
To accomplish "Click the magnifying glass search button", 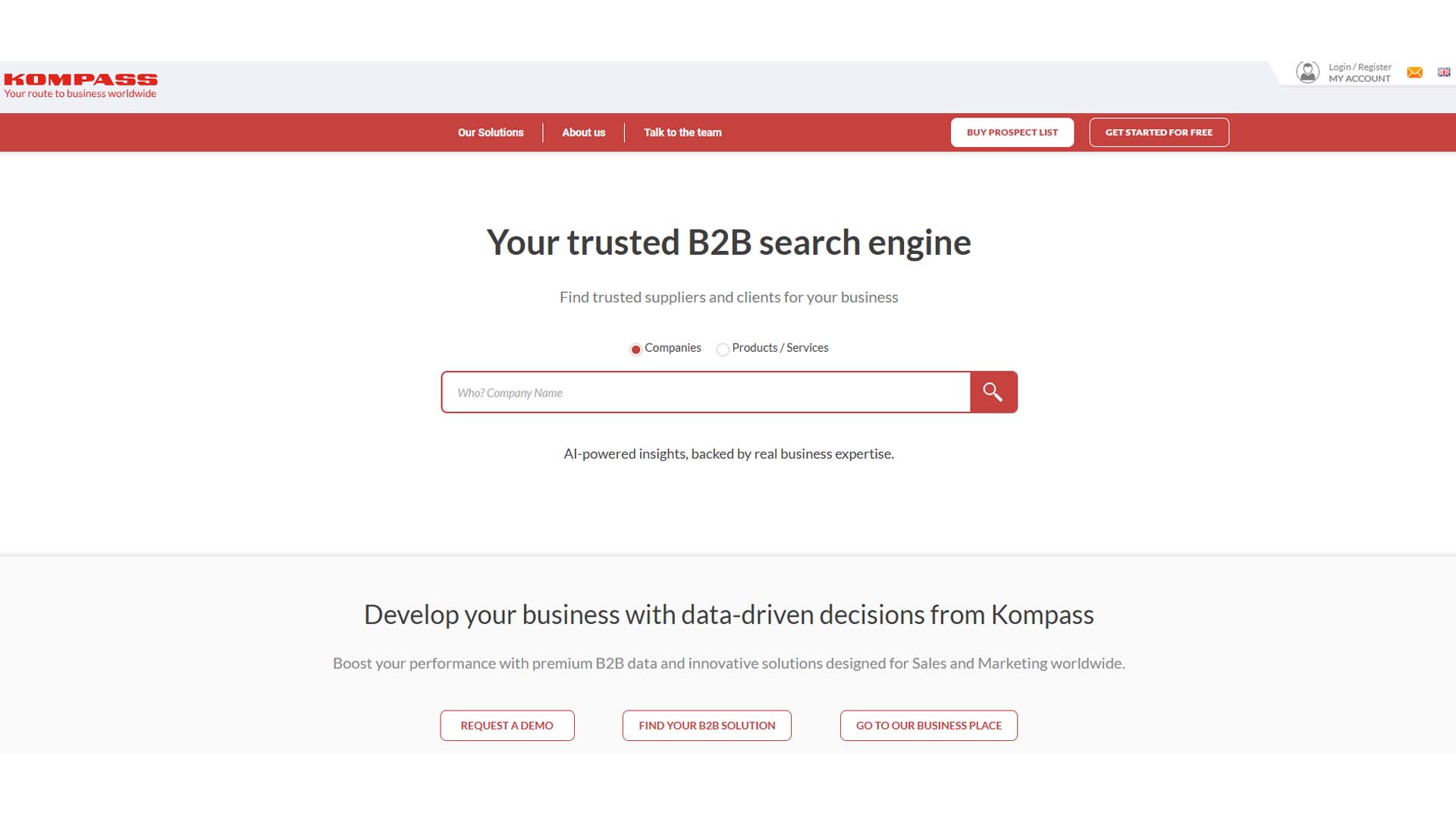I will click(x=993, y=392).
